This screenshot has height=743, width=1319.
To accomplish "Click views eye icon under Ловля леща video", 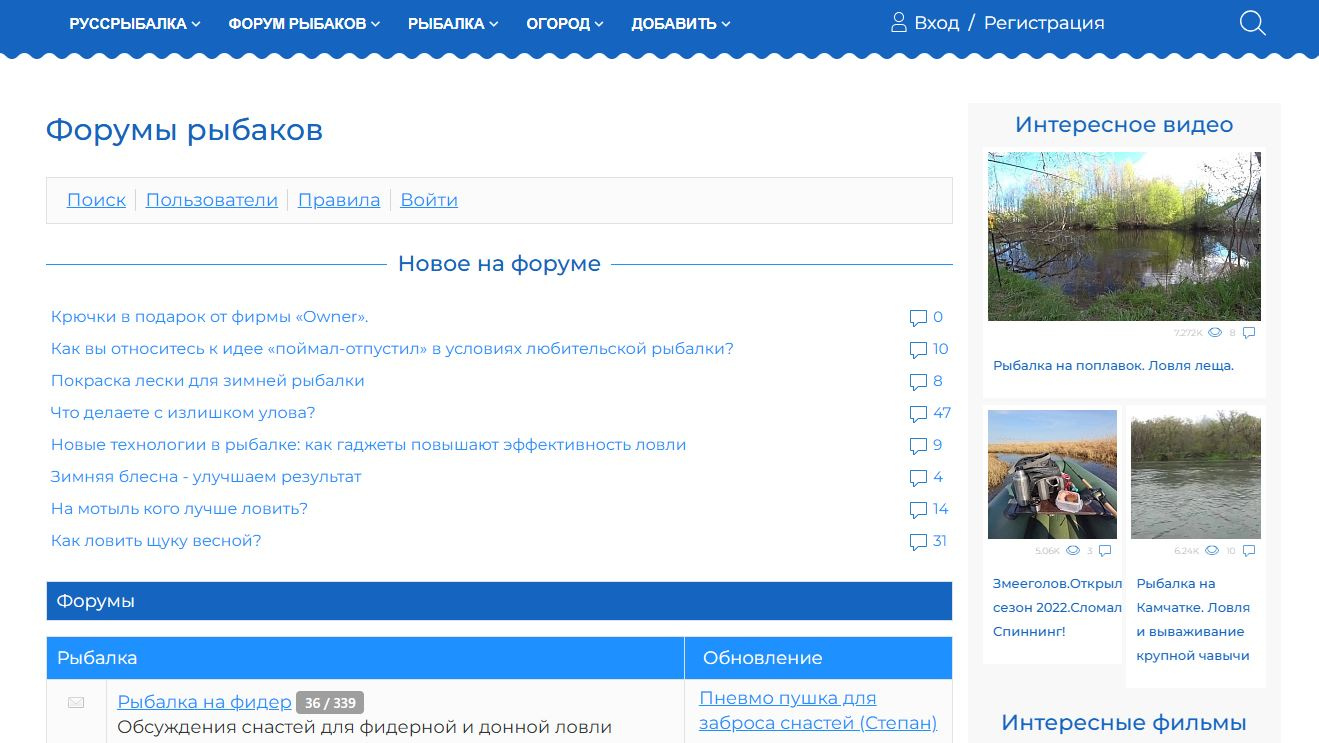I will click(1215, 333).
